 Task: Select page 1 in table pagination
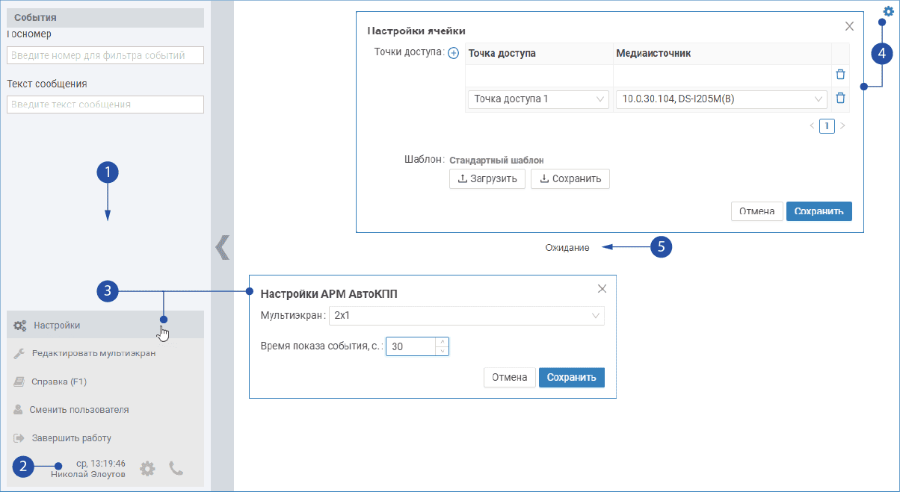coord(827,126)
